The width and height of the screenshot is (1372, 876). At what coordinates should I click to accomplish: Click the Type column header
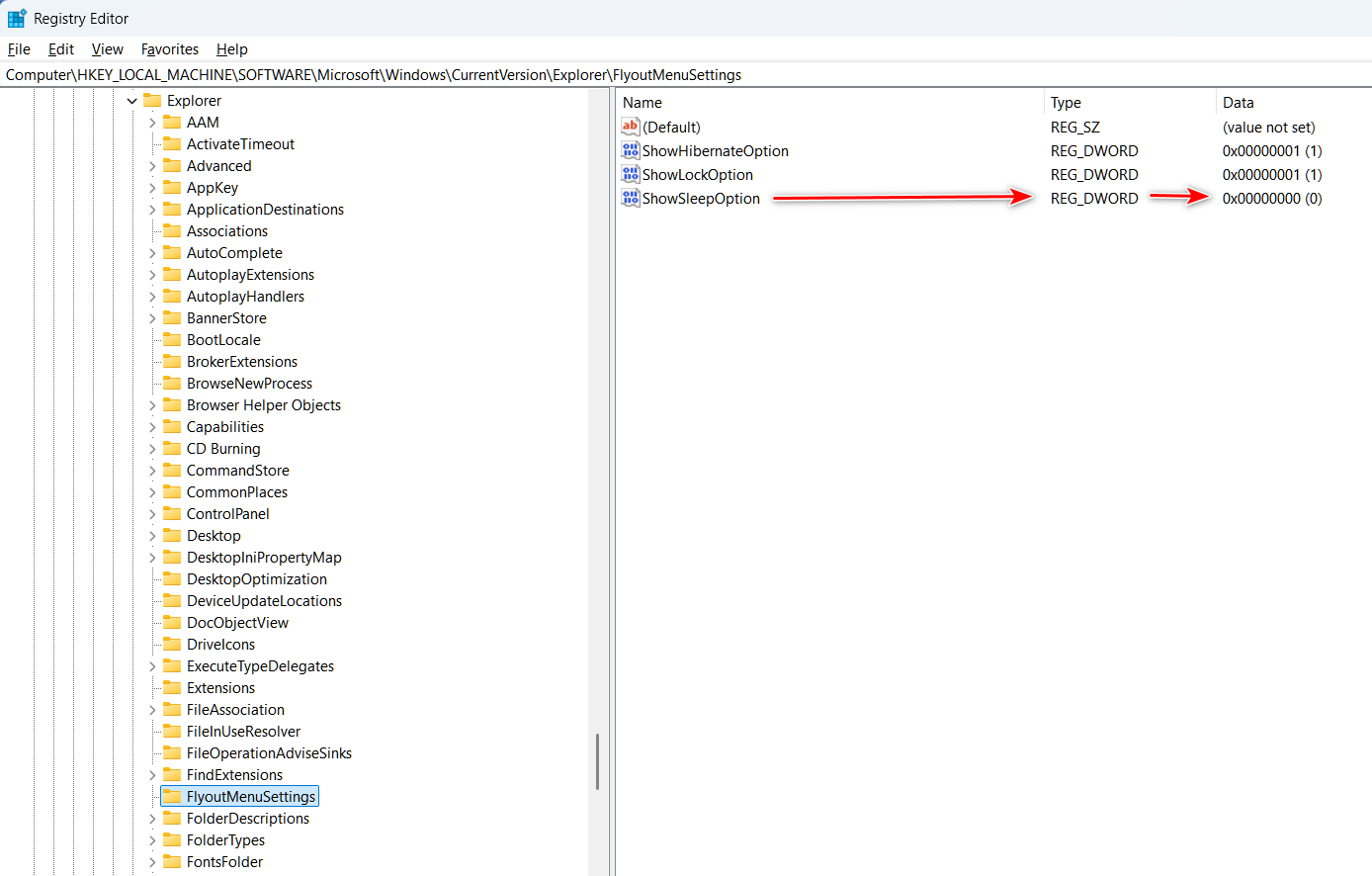pyautogui.click(x=1066, y=103)
